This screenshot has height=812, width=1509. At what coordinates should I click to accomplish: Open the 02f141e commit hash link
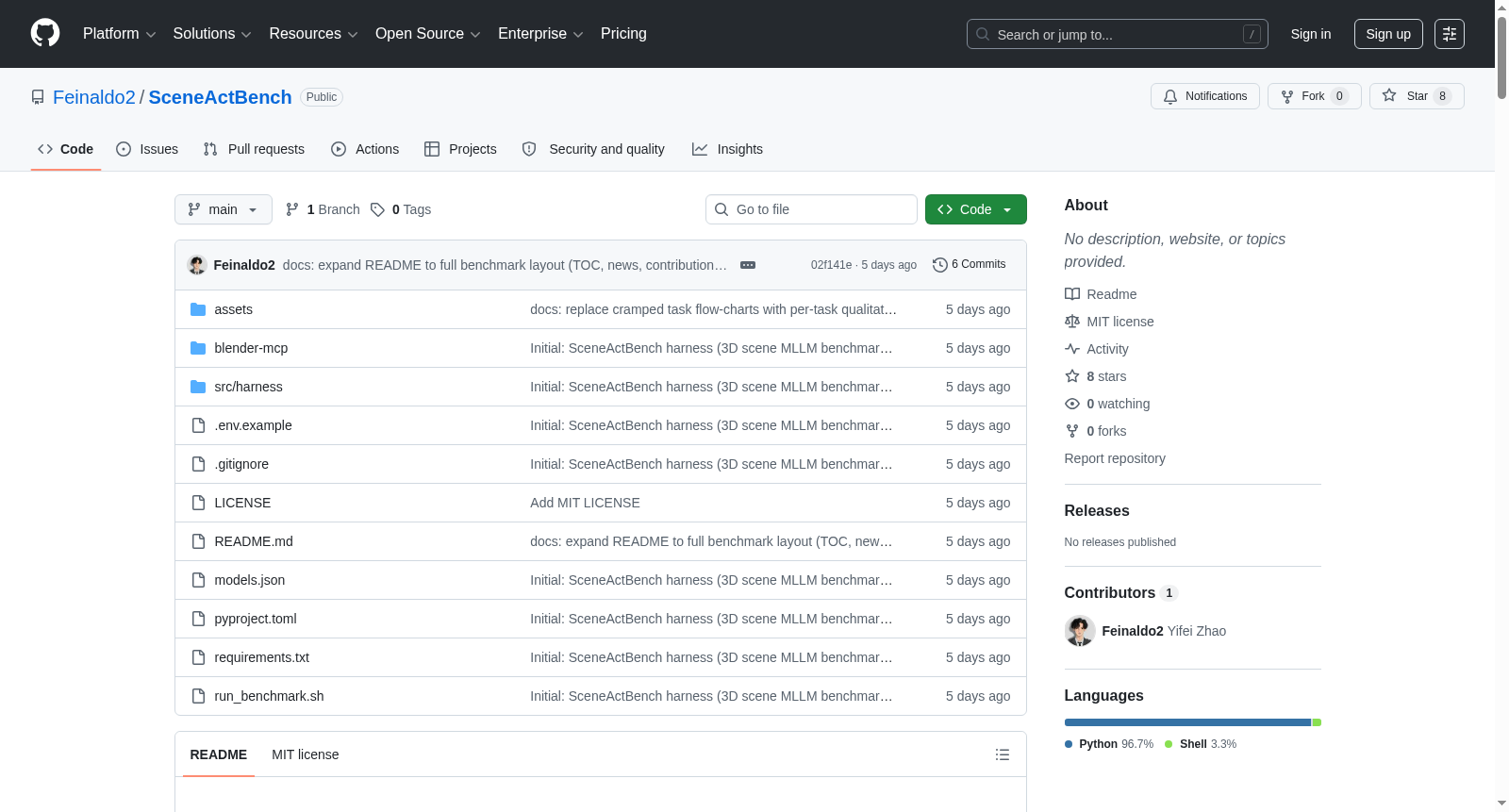point(831,265)
